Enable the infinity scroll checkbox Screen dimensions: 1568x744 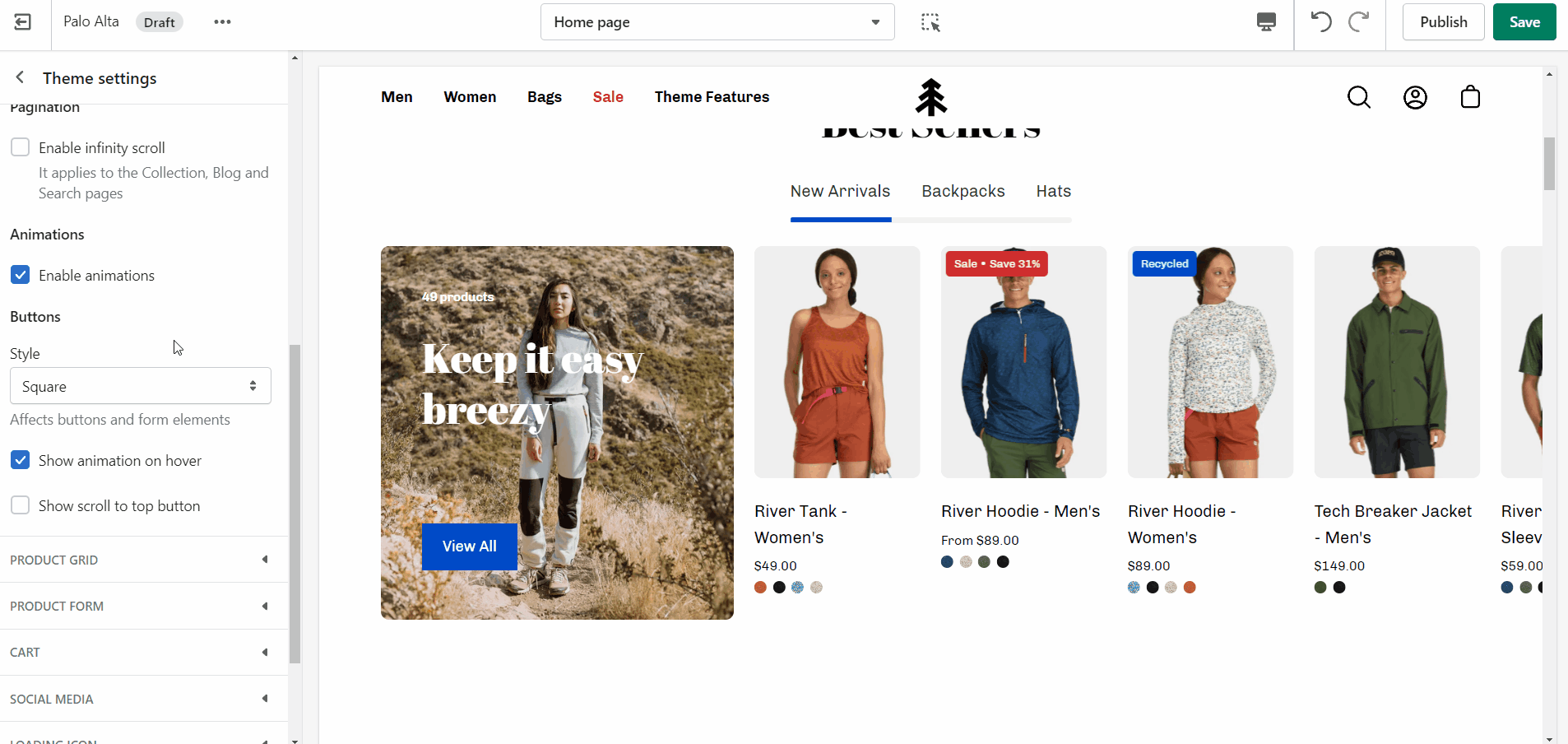click(x=21, y=147)
